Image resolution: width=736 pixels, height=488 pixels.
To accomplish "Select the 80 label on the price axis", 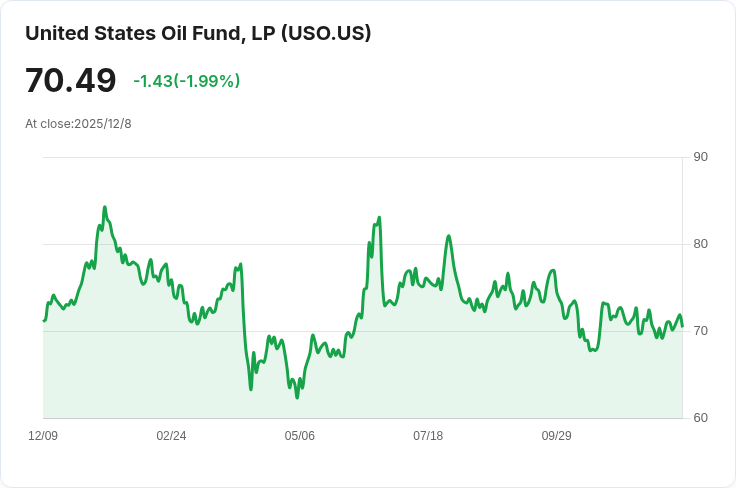I will [x=700, y=244].
